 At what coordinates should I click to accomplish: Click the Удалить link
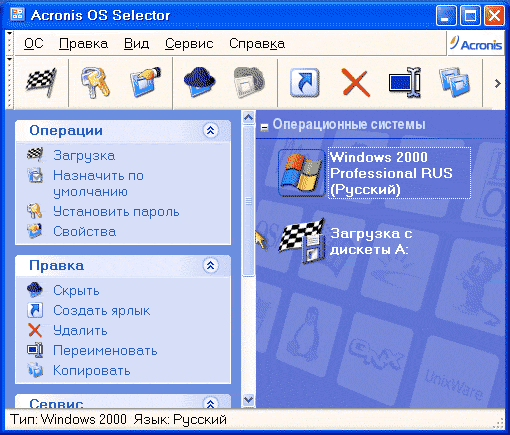(x=80, y=331)
